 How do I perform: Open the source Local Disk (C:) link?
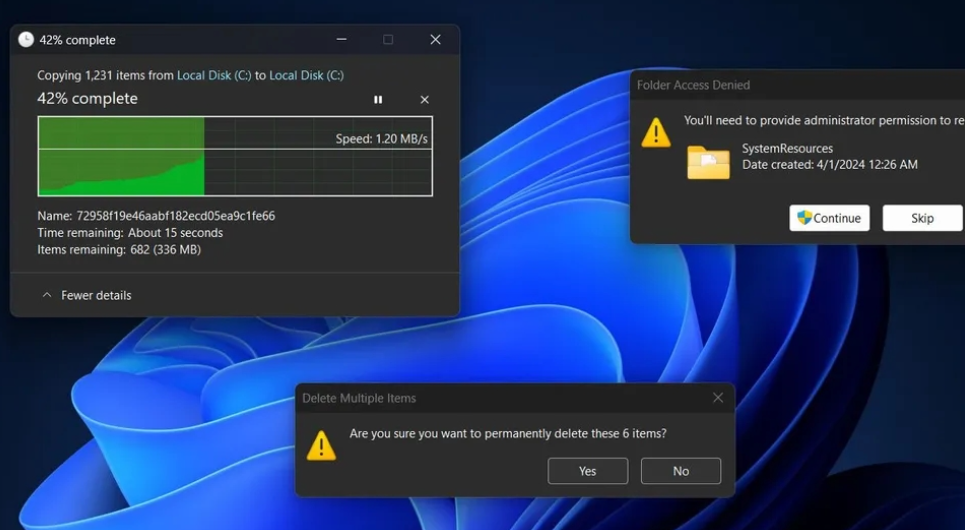(x=214, y=76)
